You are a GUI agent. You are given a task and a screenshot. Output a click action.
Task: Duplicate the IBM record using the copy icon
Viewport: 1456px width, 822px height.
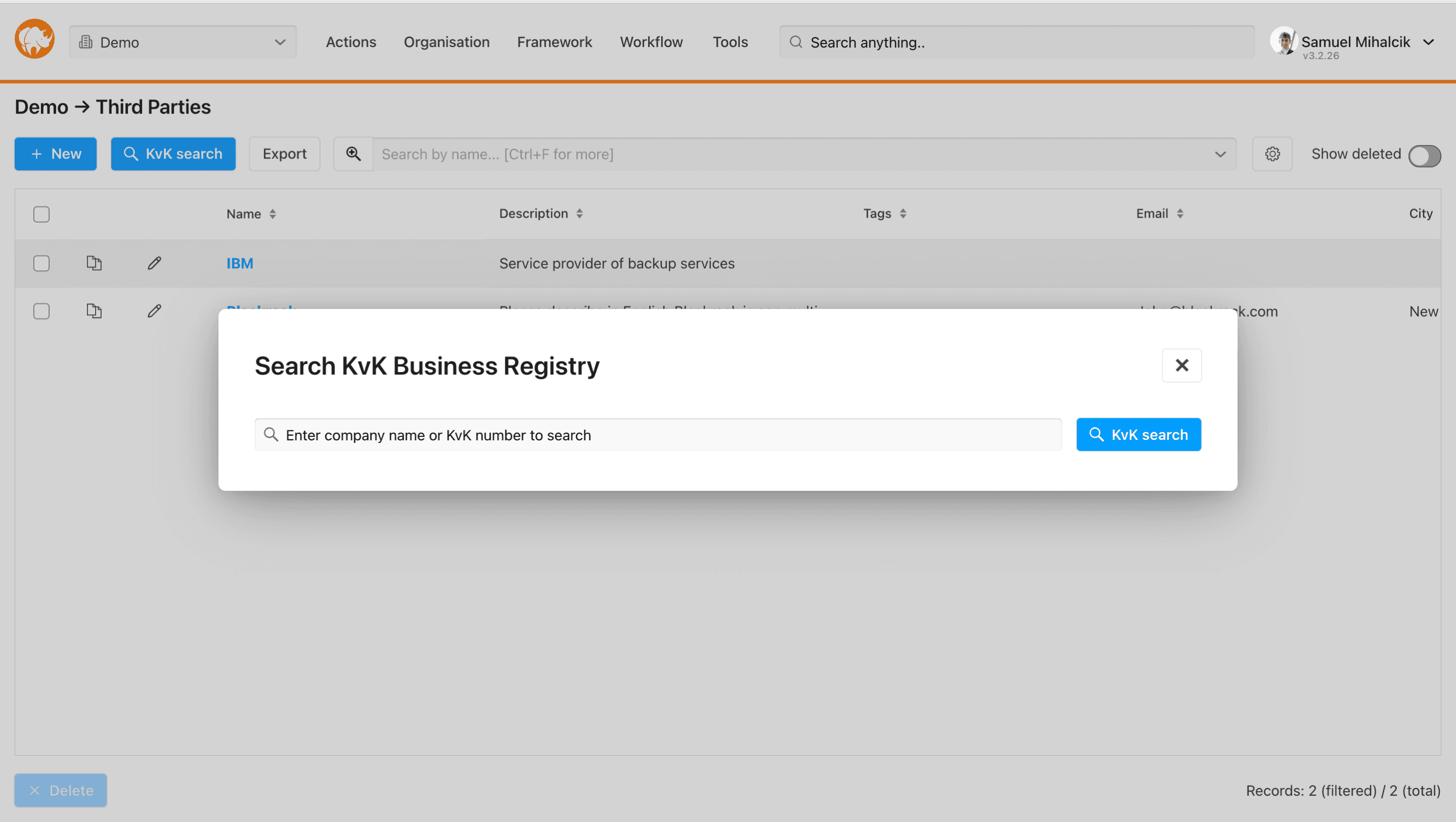(x=94, y=263)
